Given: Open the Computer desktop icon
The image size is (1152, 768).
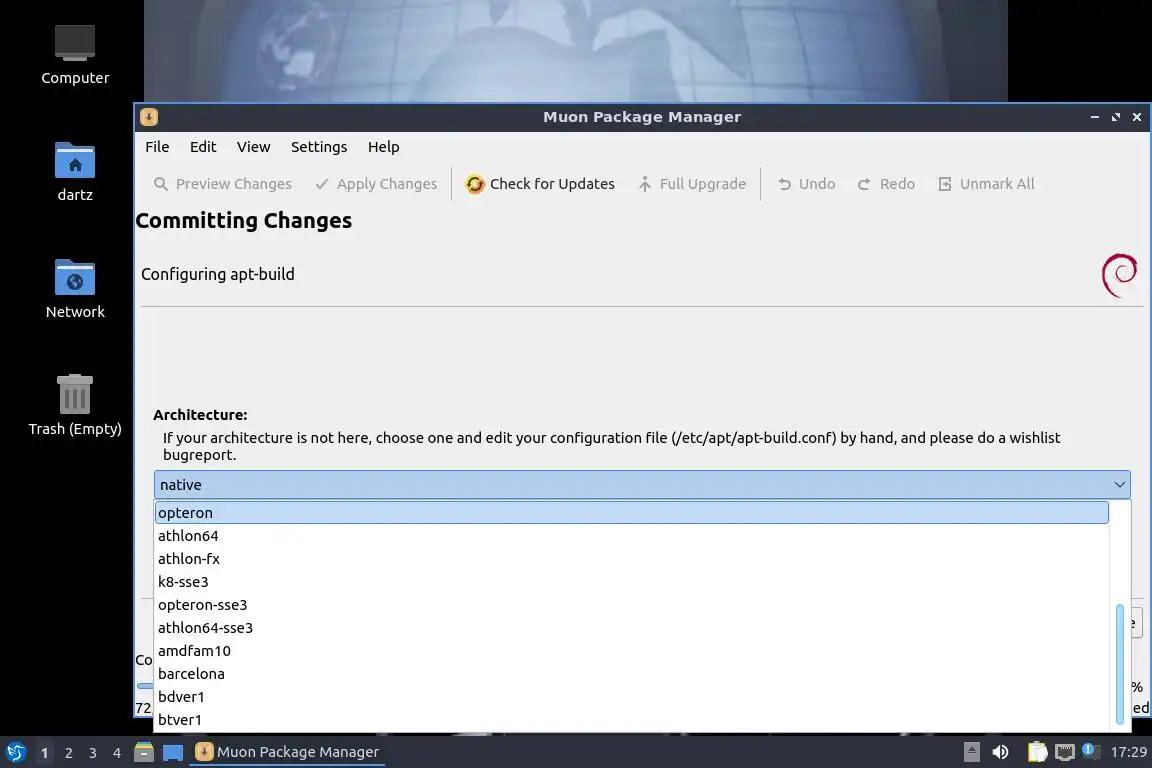Looking at the screenshot, I should click(75, 55).
